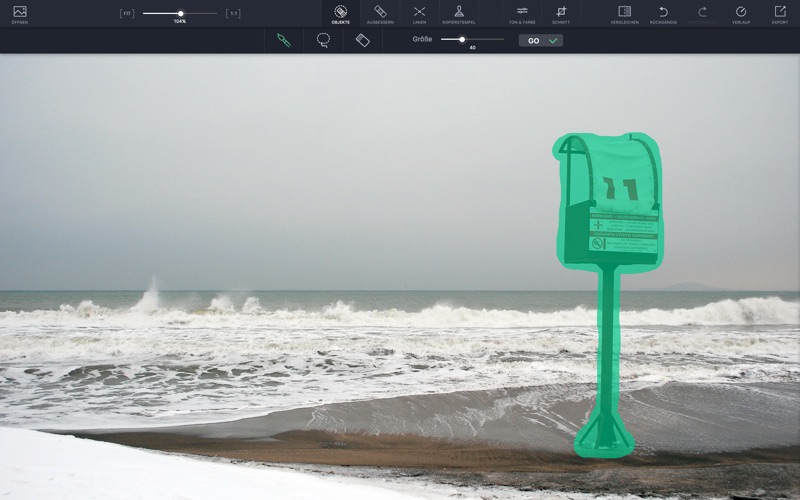Undo with Rückgängig

pyautogui.click(x=663, y=14)
